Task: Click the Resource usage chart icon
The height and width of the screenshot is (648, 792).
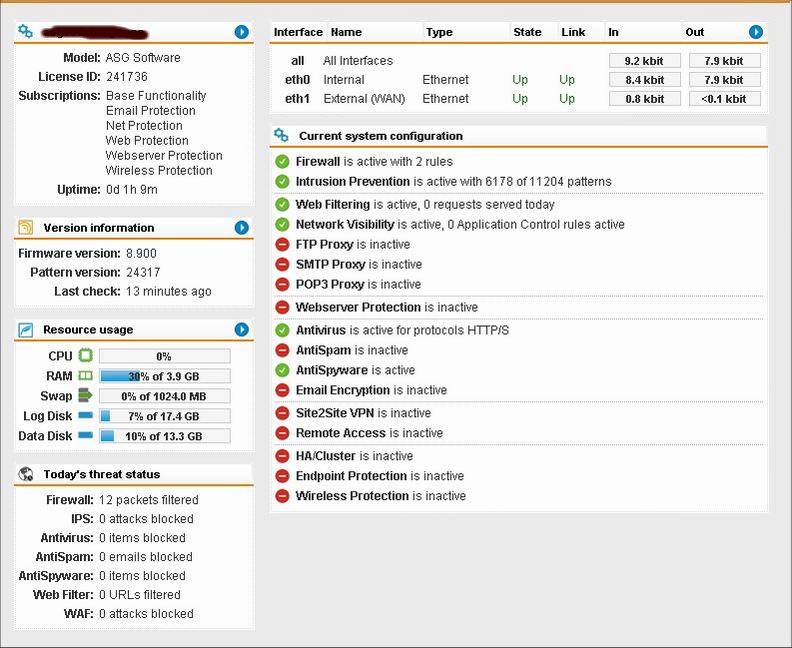Action: (x=27, y=330)
